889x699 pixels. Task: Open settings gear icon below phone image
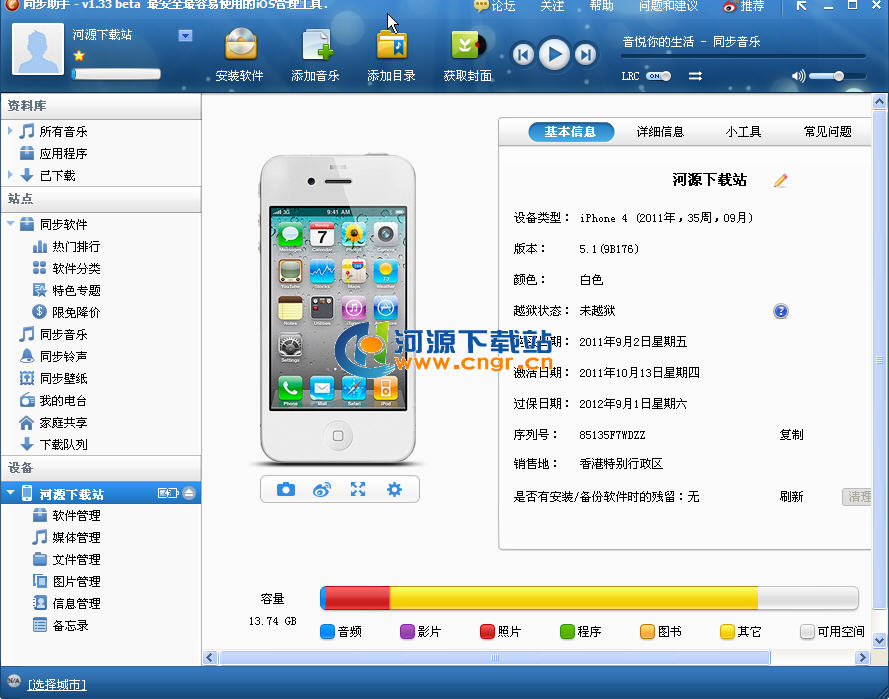pos(394,489)
